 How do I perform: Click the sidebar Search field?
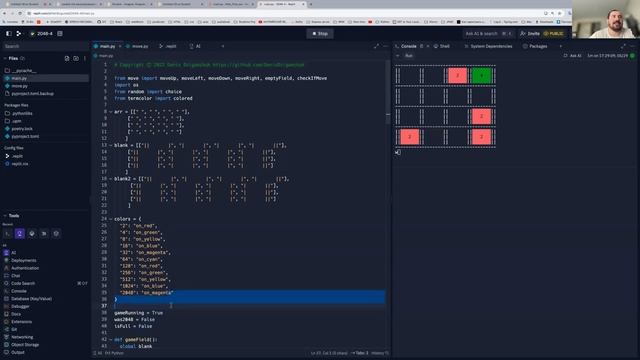click(x=45, y=47)
